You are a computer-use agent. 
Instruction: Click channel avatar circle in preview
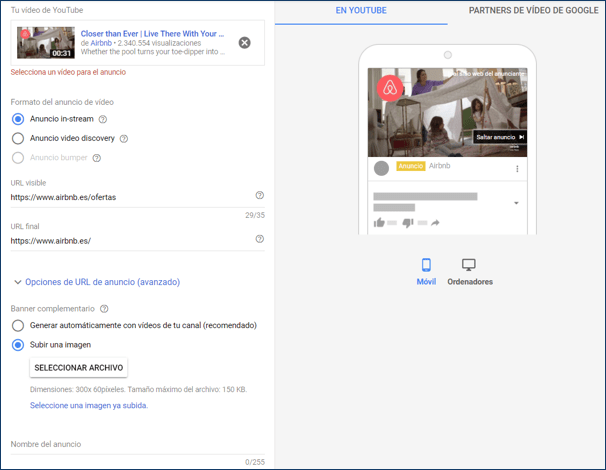381,168
